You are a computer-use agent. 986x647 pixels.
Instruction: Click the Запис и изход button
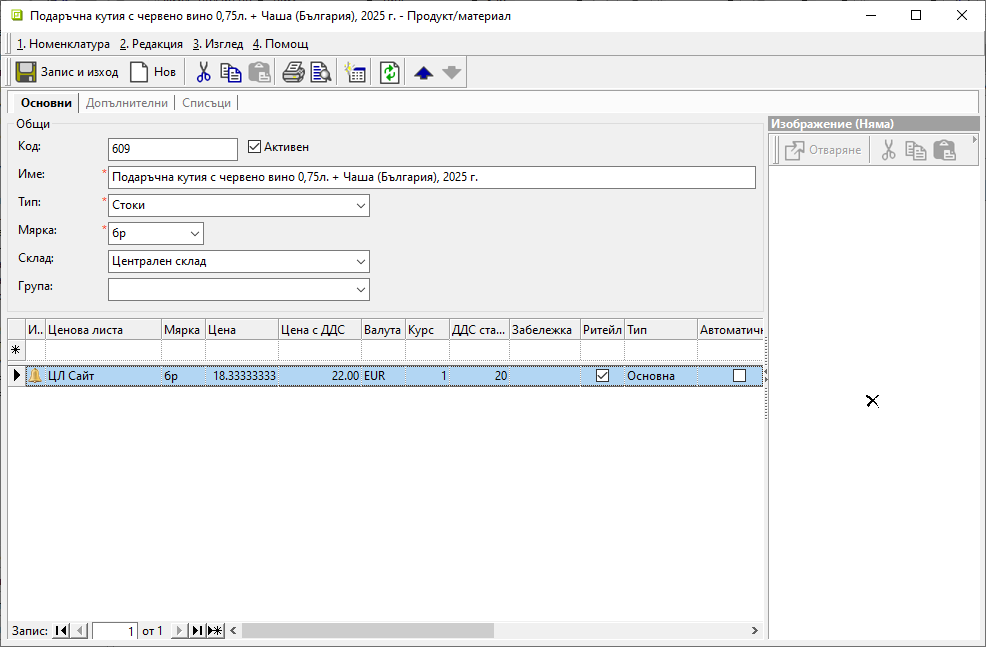click(x=68, y=72)
